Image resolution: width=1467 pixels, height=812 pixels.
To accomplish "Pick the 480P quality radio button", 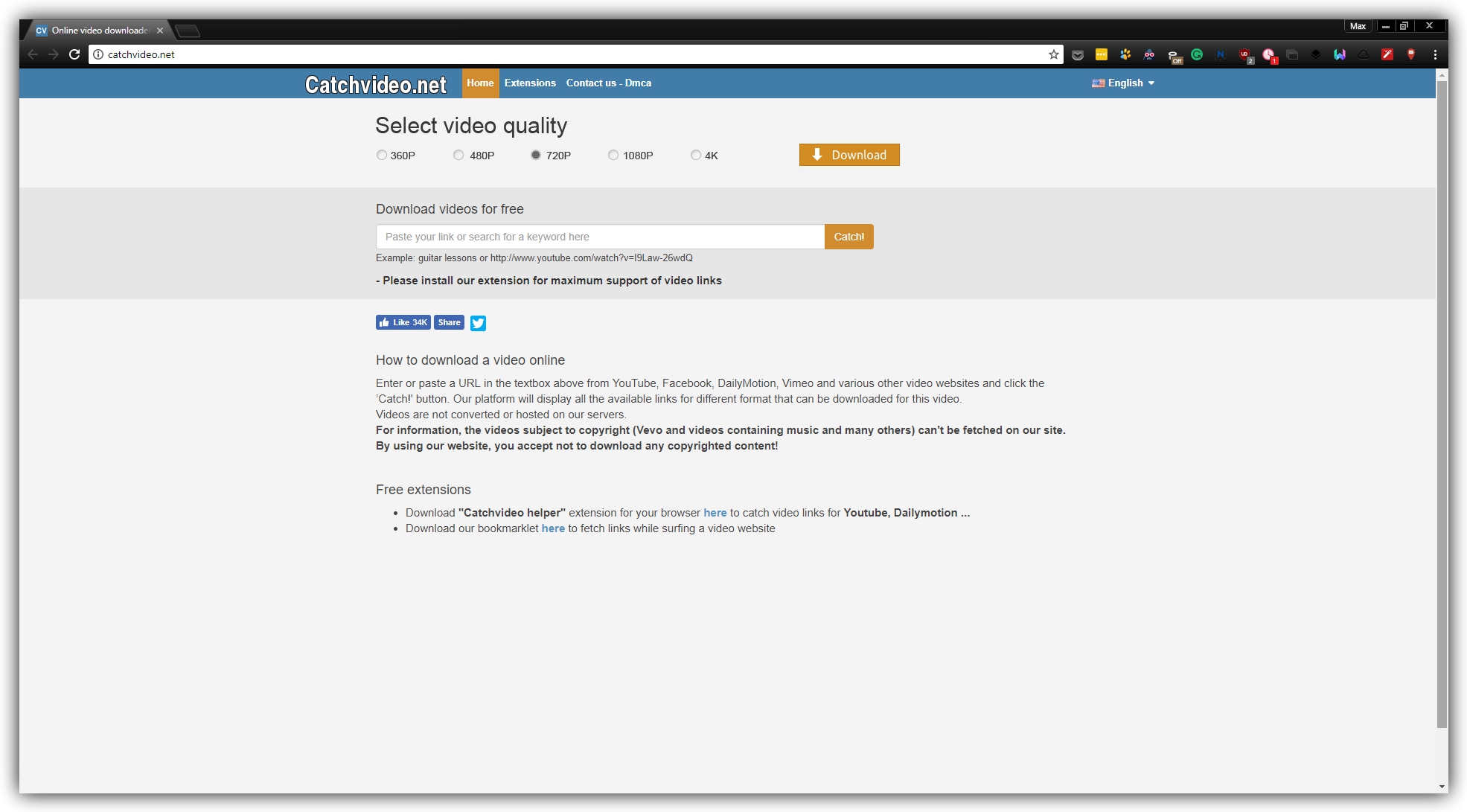I will [x=458, y=156].
